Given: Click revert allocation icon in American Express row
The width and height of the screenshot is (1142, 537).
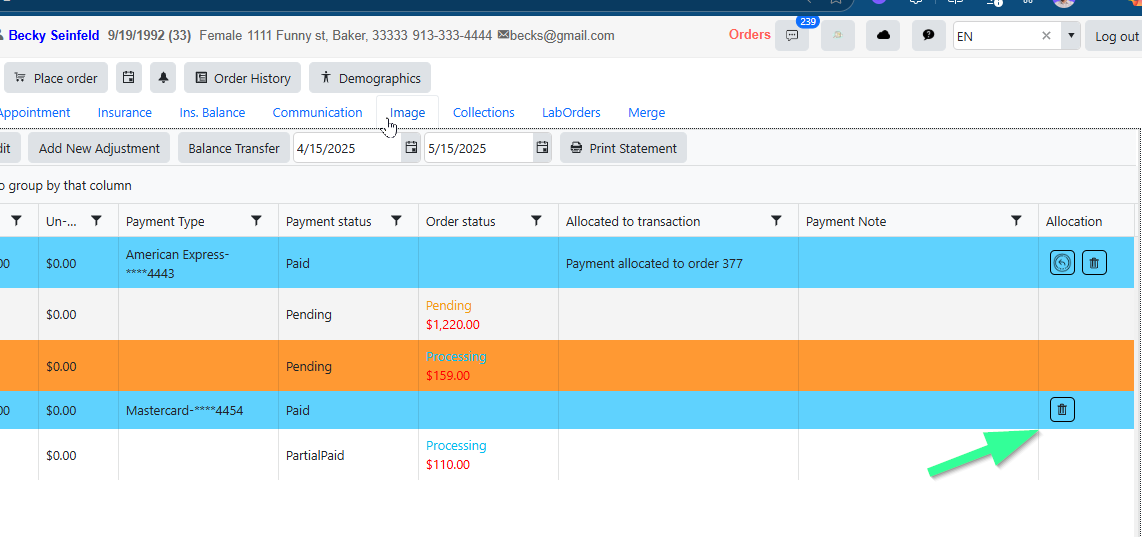Looking at the screenshot, I should click(1063, 262).
